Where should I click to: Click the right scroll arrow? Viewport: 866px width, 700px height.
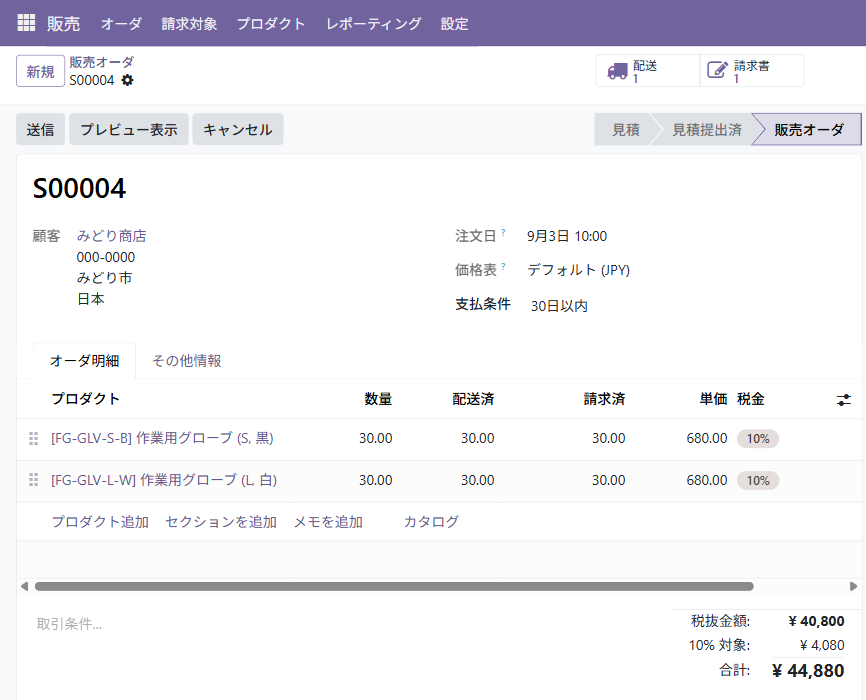coord(853,586)
